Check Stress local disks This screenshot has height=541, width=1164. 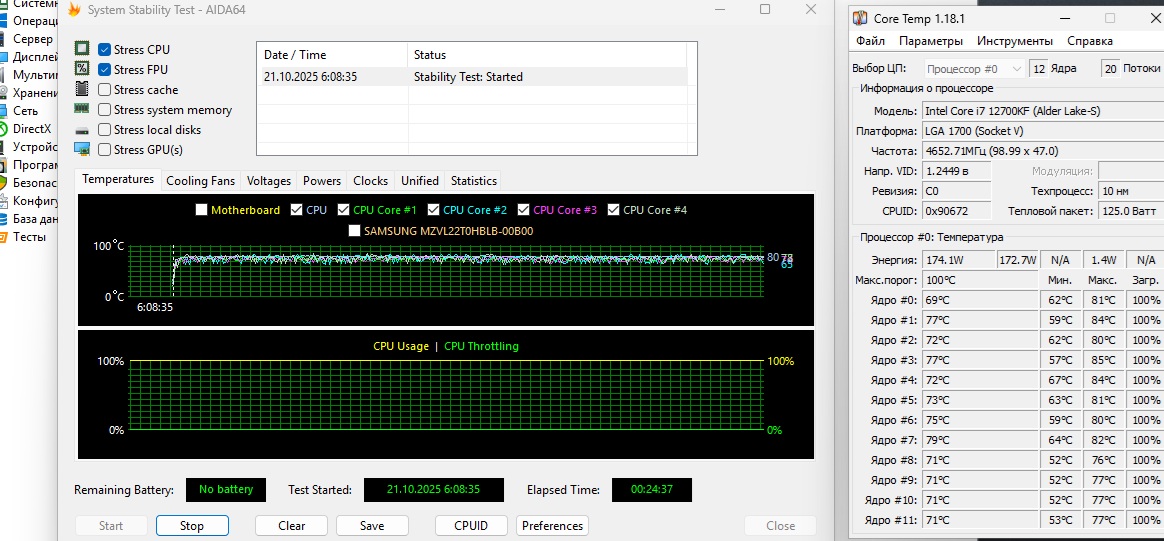pyautogui.click(x=105, y=130)
